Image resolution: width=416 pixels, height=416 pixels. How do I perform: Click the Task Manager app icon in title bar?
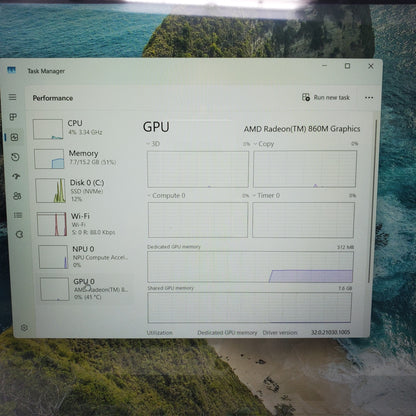coord(12,70)
